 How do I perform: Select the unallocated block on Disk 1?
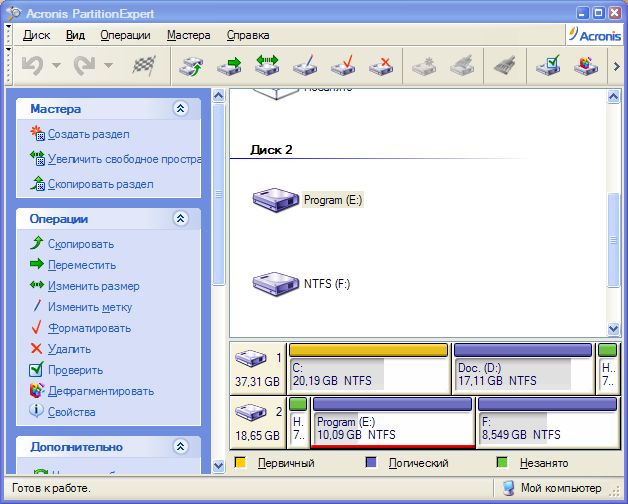click(x=608, y=369)
